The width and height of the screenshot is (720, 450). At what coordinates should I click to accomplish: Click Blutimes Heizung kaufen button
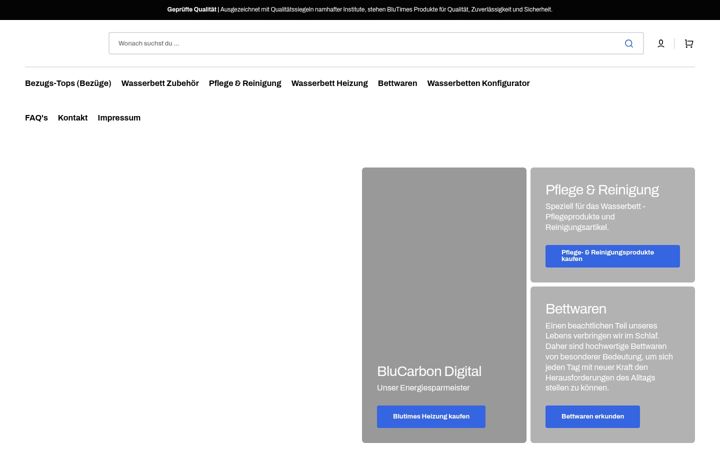coord(431,416)
